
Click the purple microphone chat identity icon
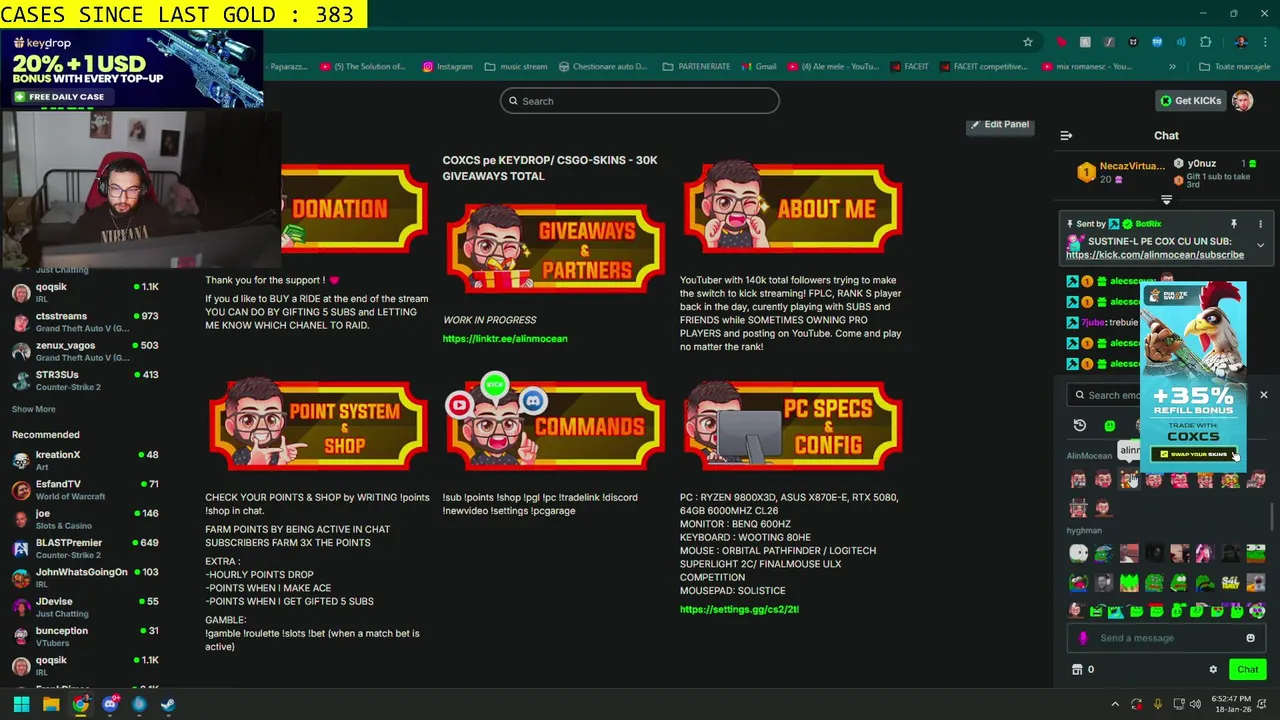(x=1083, y=638)
